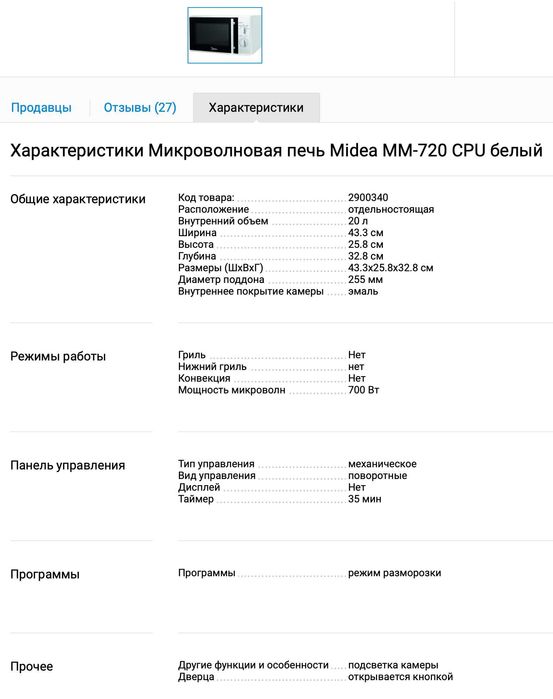Click the value открывается кнопкой
This screenshot has height=699, width=553.
400,677
